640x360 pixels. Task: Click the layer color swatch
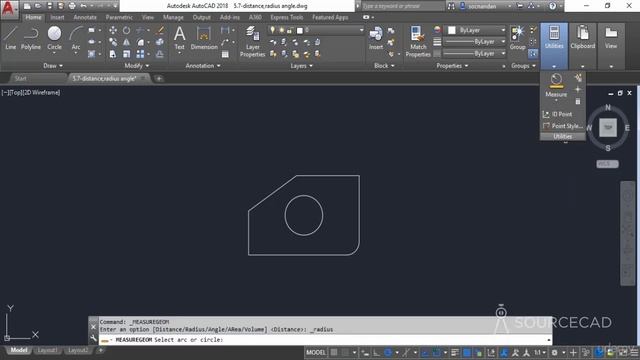(x=300, y=31)
